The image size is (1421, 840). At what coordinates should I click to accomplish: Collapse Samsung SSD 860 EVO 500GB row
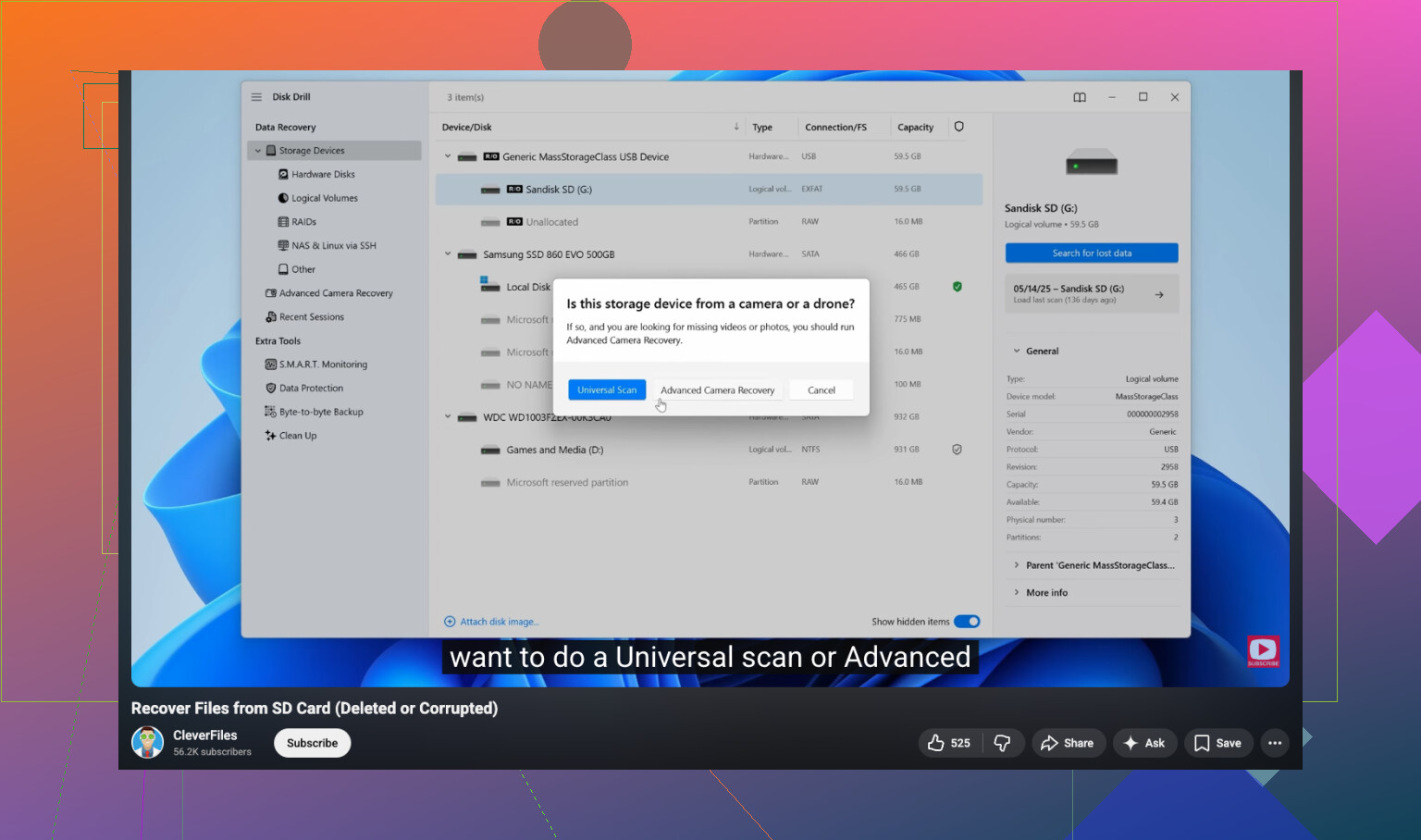448,254
